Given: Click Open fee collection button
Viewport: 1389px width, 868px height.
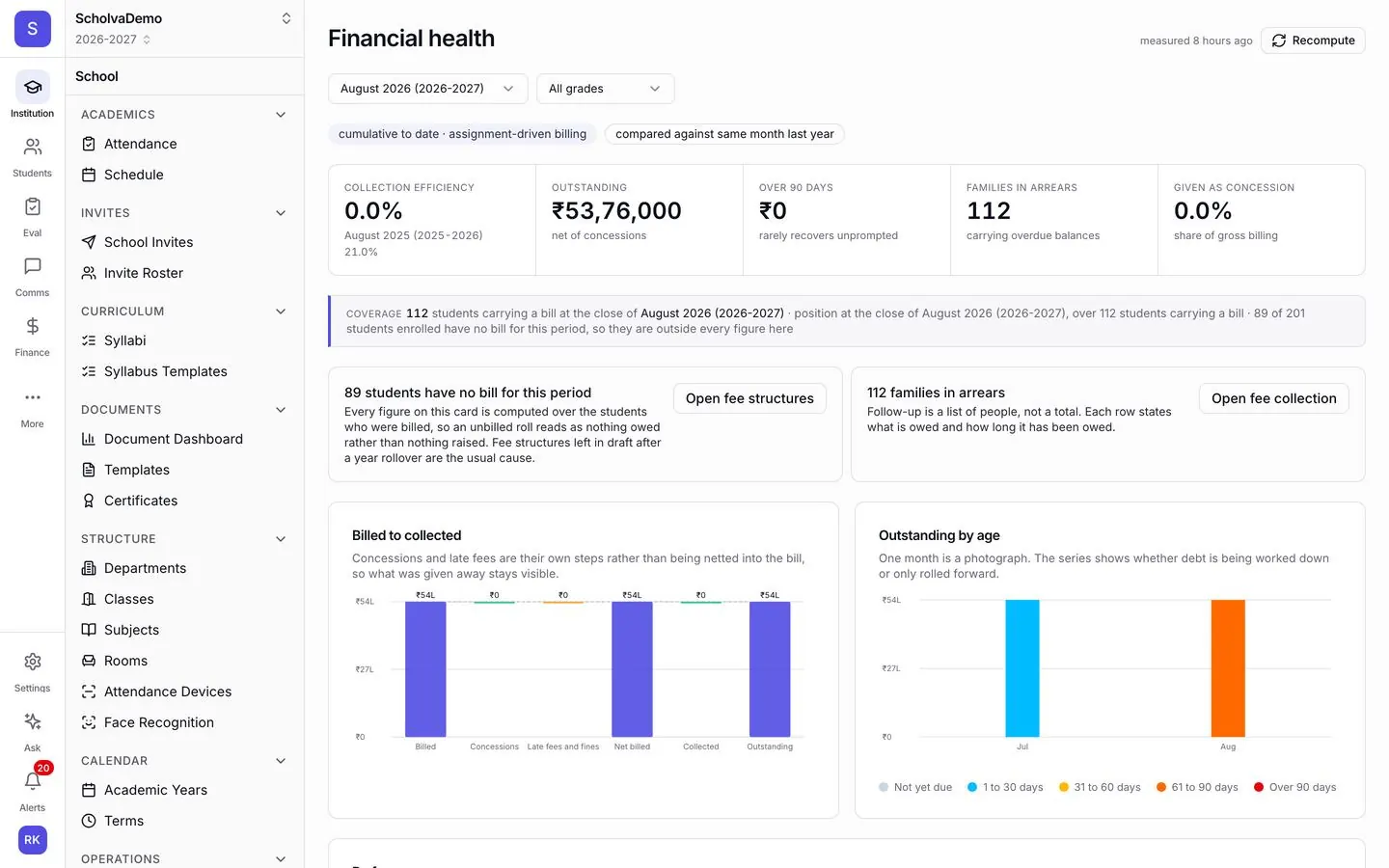Looking at the screenshot, I should pos(1273,398).
